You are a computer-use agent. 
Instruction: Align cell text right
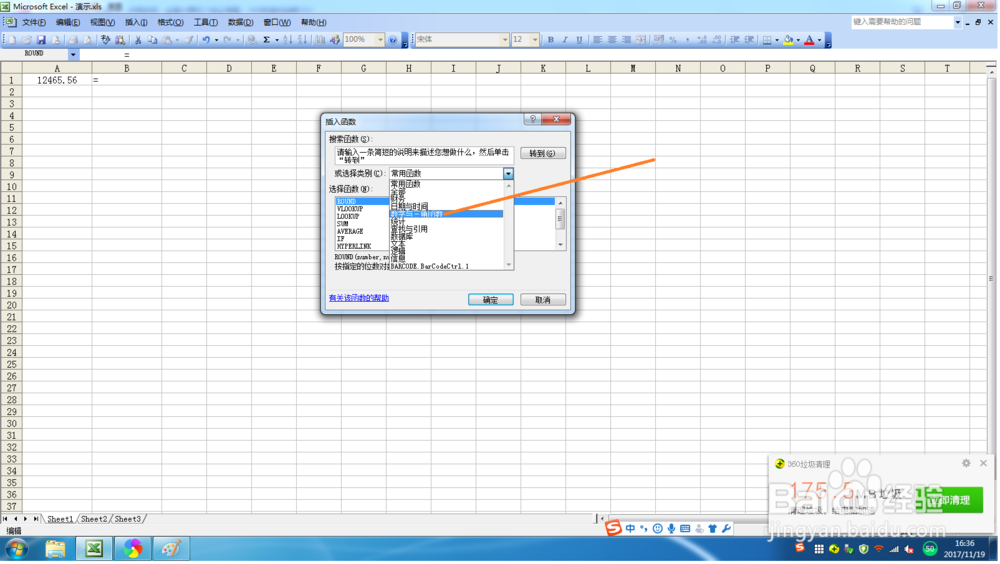627,40
